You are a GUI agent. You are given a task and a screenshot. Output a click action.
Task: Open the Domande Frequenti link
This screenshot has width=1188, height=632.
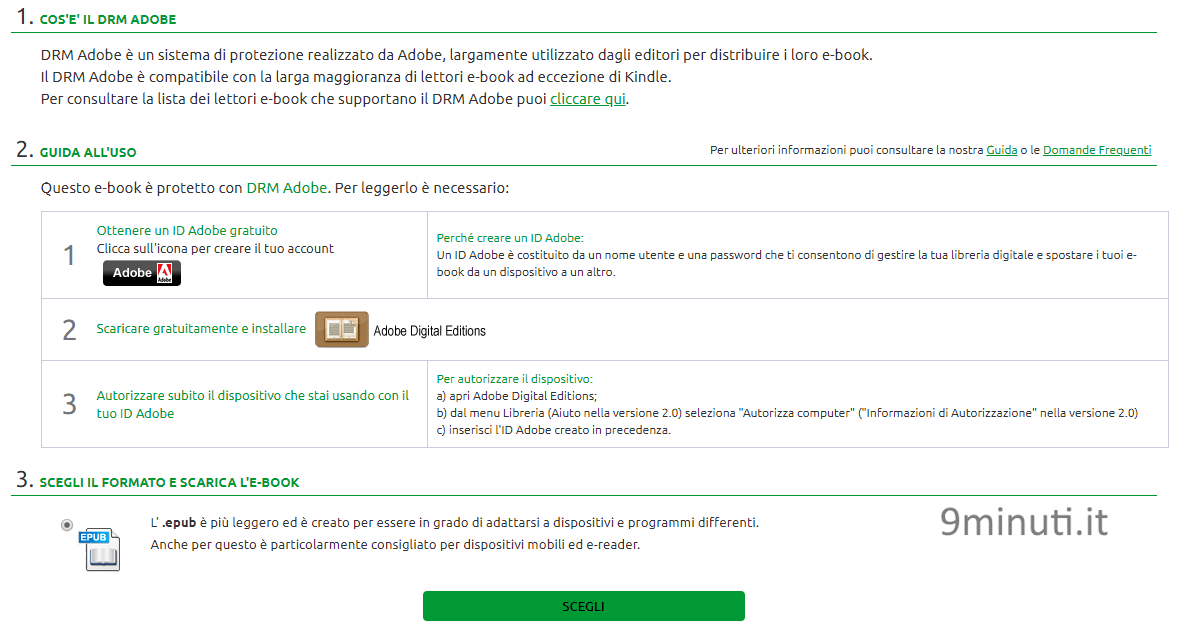[x=1097, y=150]
